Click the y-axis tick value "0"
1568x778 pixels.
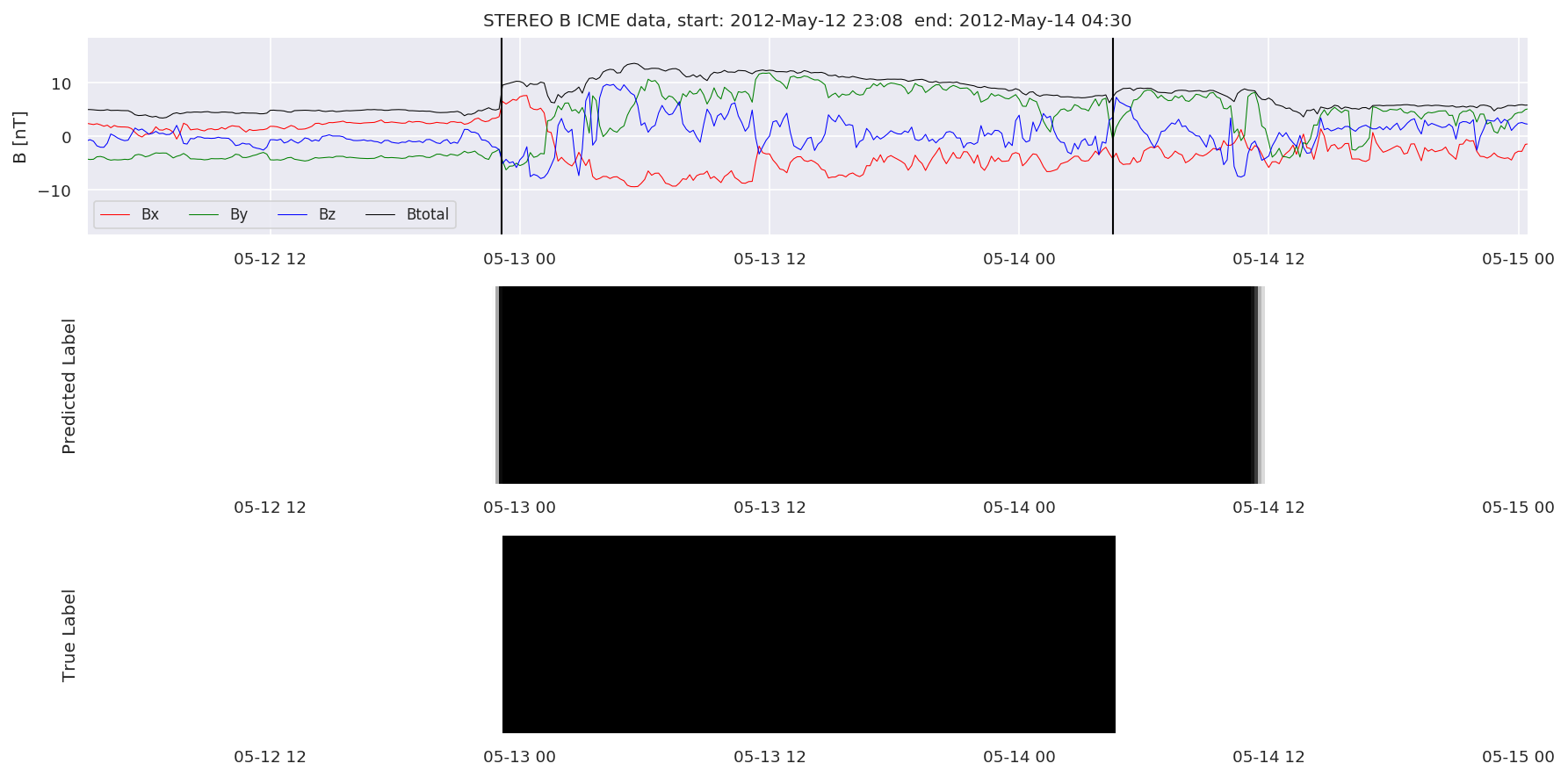click(67, 138)
